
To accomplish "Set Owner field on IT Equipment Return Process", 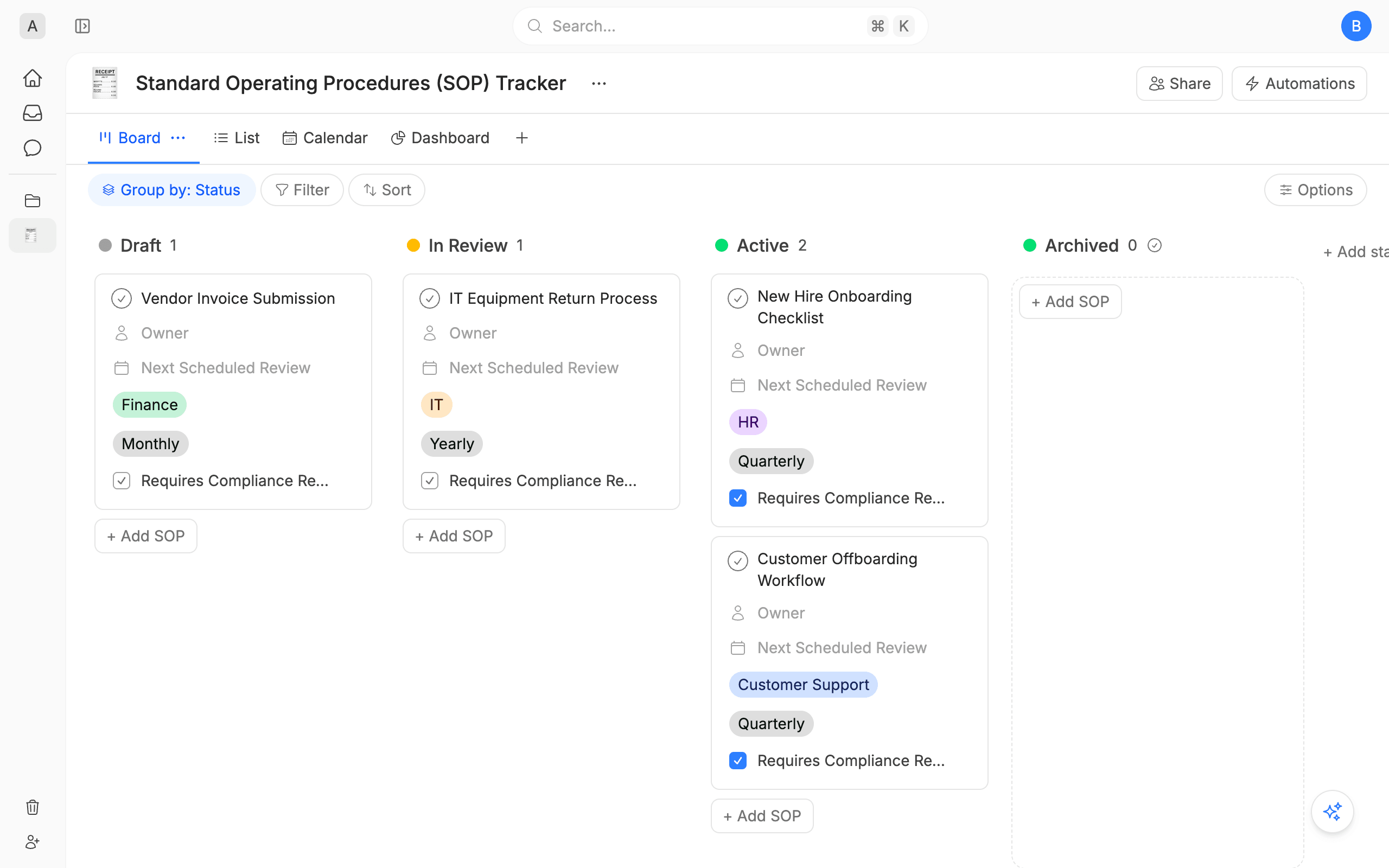I will coord(473,333).
